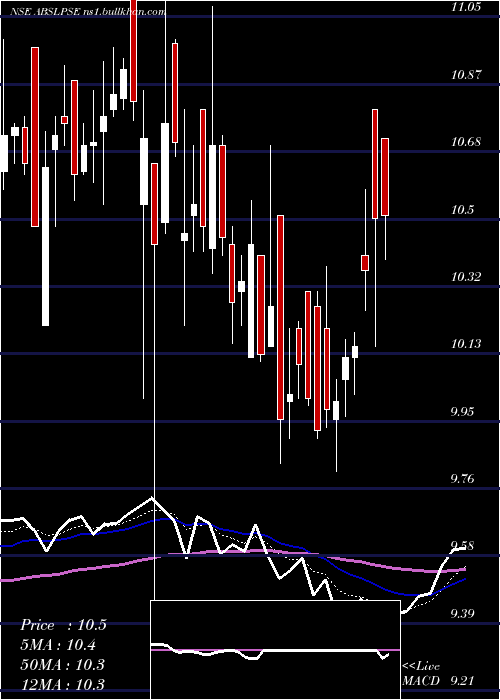Select the 9.76 price axis label

point(464,479)
